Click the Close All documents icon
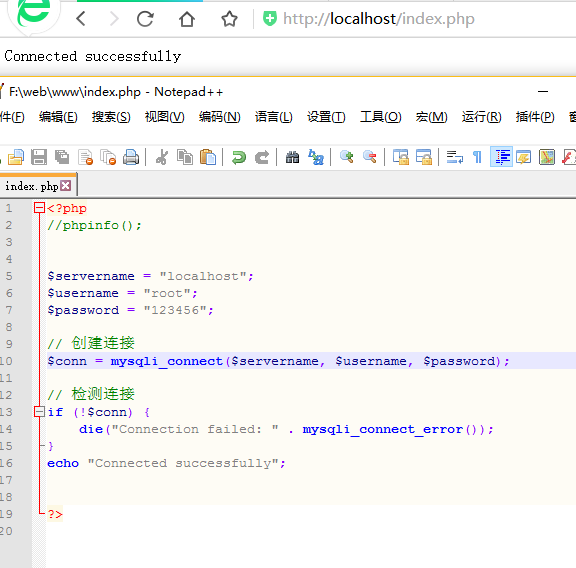 coord(108,157)
